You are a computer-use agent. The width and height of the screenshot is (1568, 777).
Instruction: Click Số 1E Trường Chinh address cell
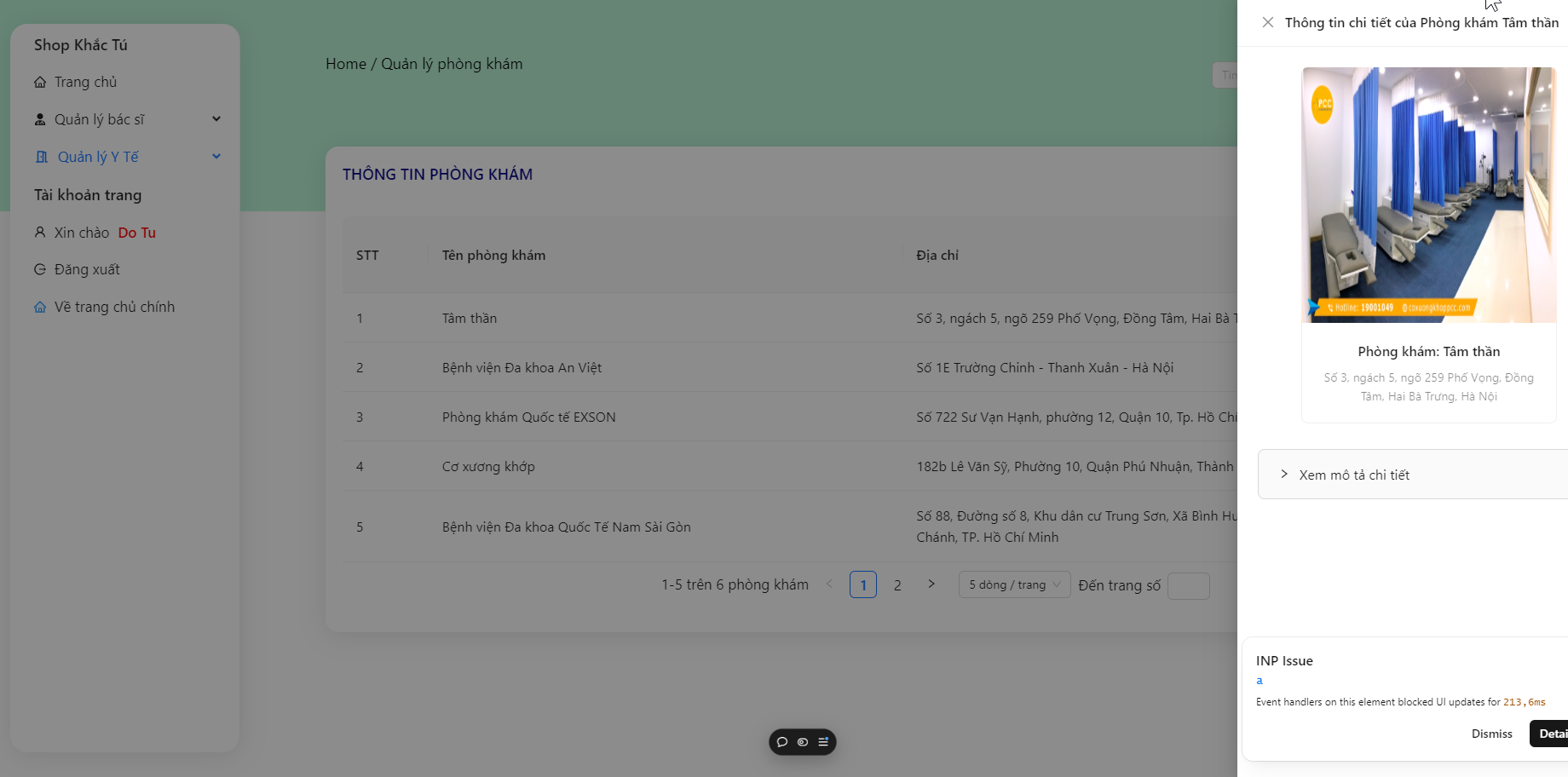1045,367
